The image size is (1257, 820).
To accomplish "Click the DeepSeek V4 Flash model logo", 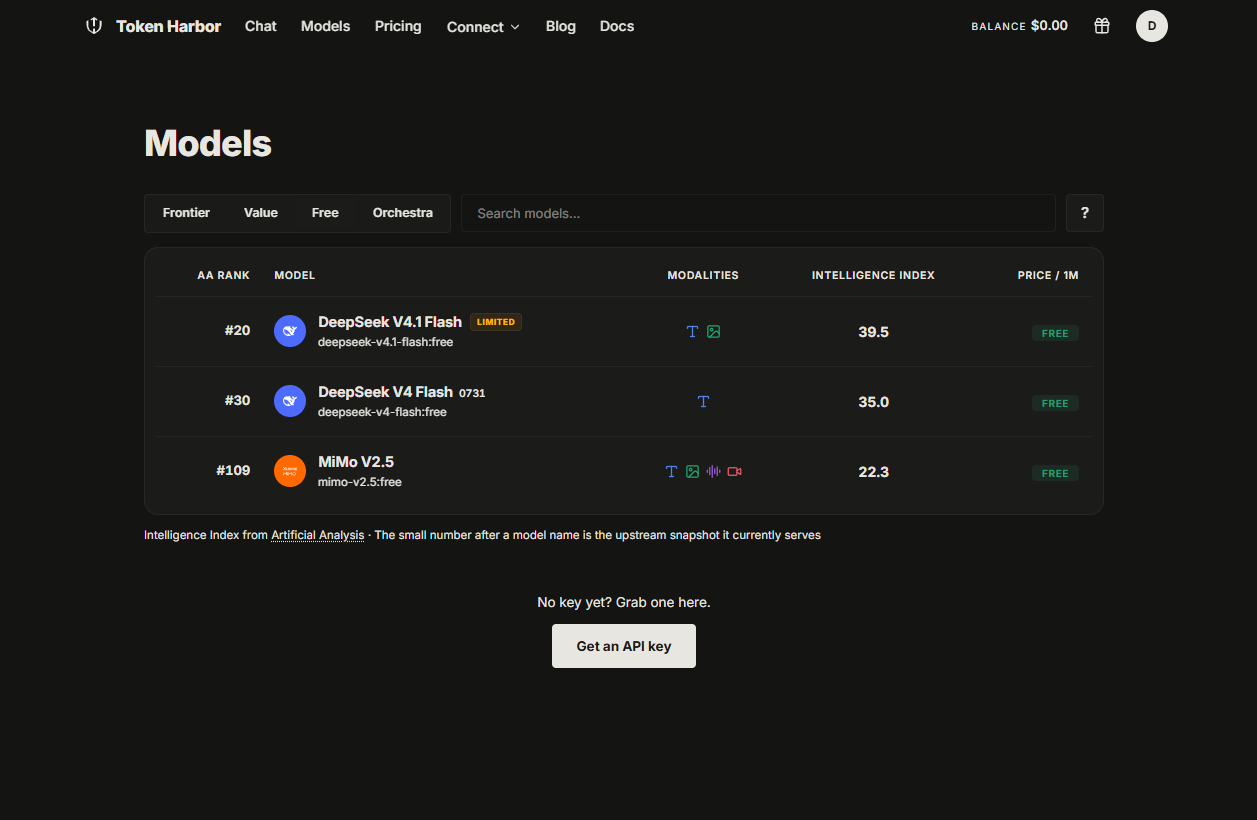I will click(290, 401).
